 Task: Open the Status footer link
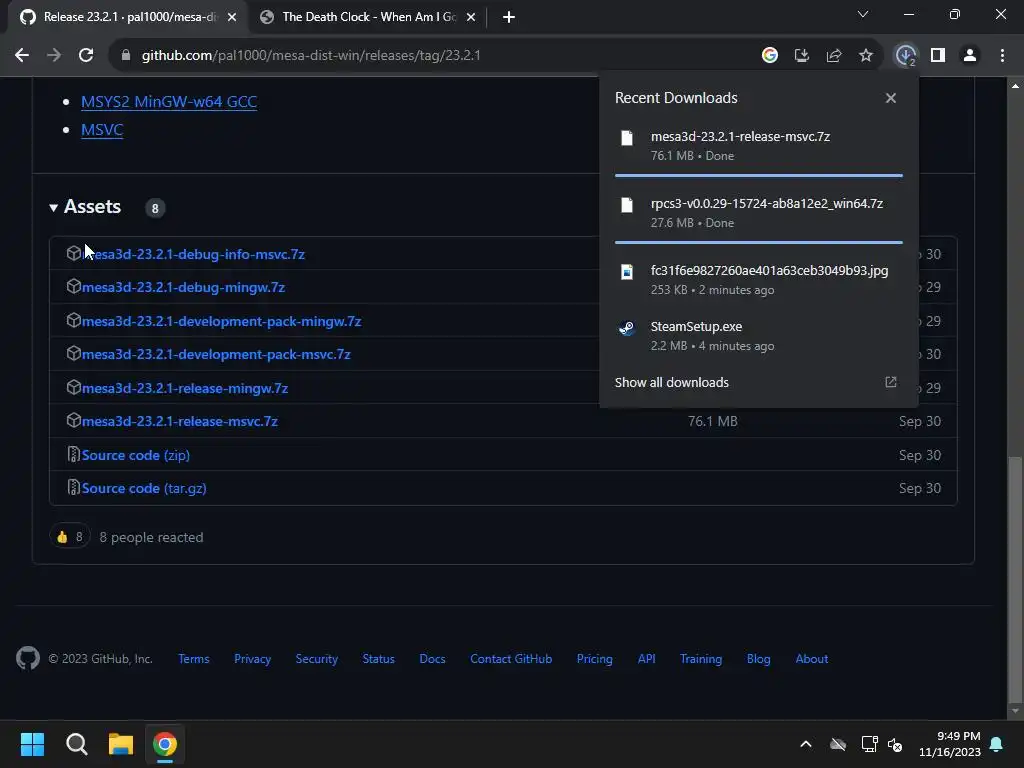(x=379, y=659)
